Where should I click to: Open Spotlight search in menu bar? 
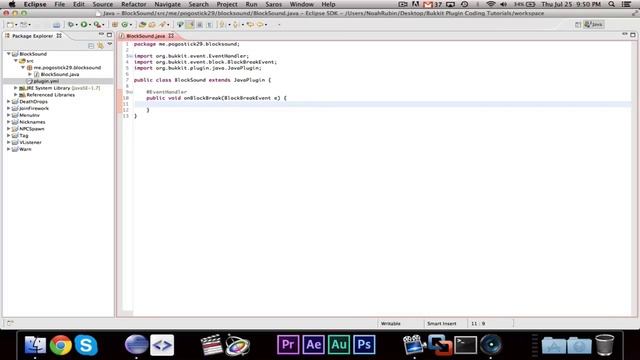coord(611,4)
